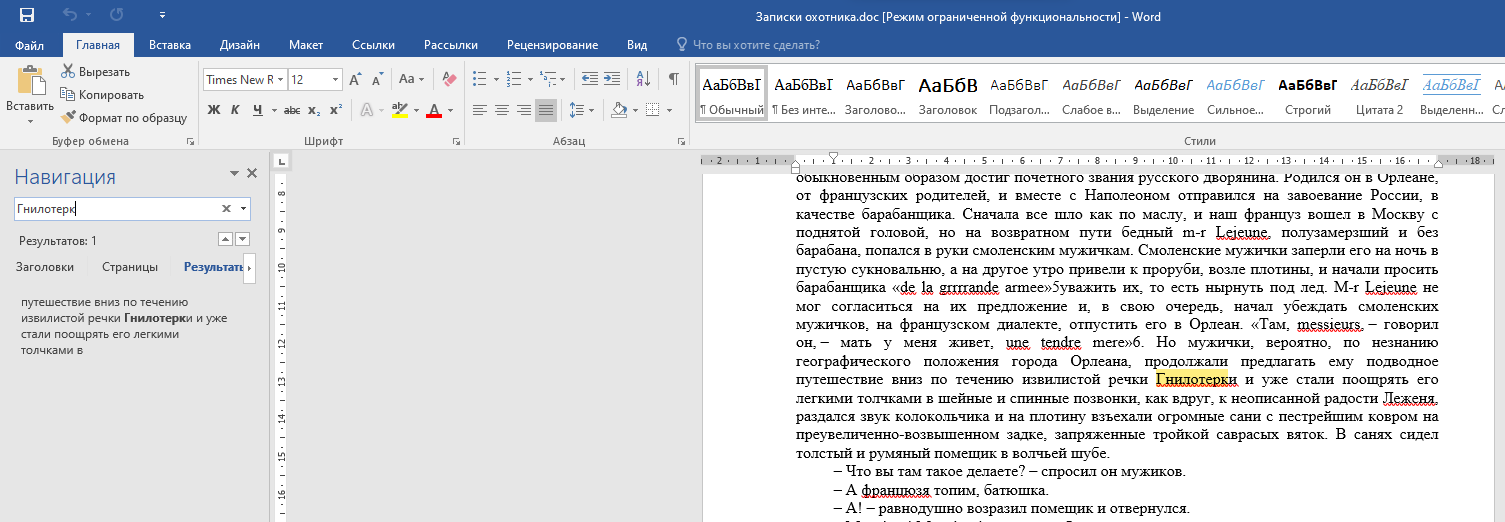Screen dimensions: 1505x522
Task: Switch to the Ссылки ribbon tab
Action: (x=373, y=45)
